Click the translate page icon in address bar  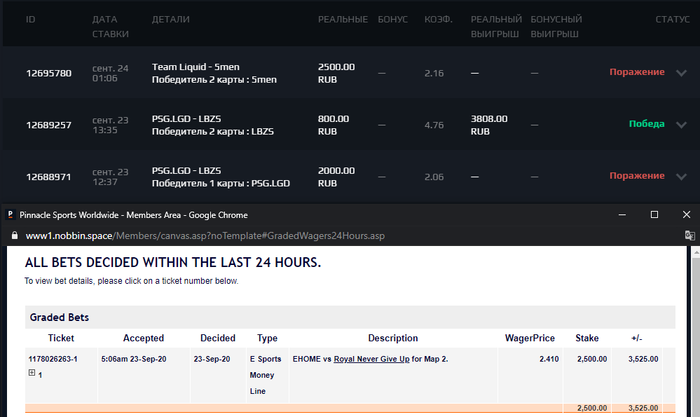[x=690, y=235]
